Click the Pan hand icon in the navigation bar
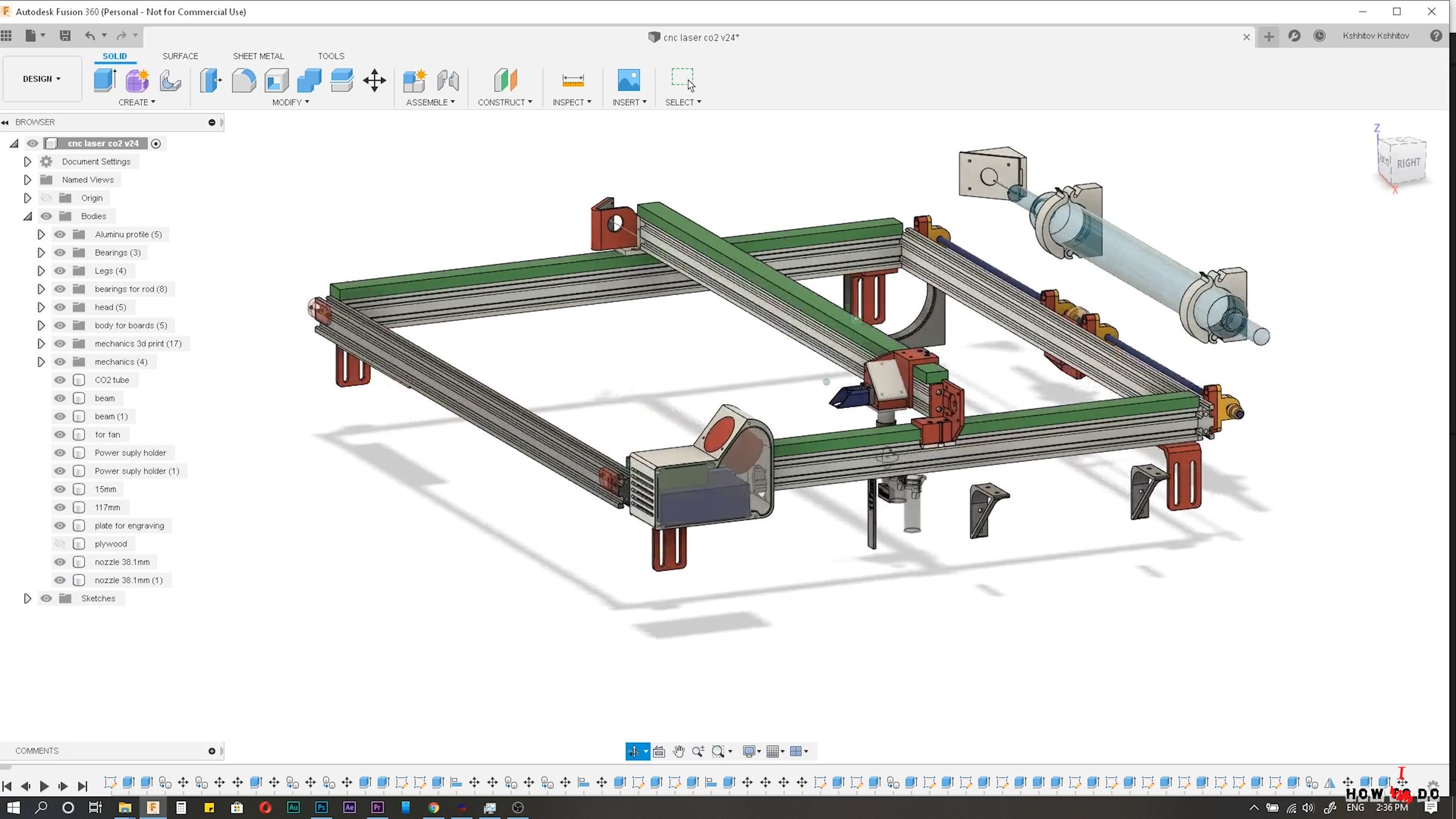The height and width of the screenshot is (819, 1456). (678, 752)
